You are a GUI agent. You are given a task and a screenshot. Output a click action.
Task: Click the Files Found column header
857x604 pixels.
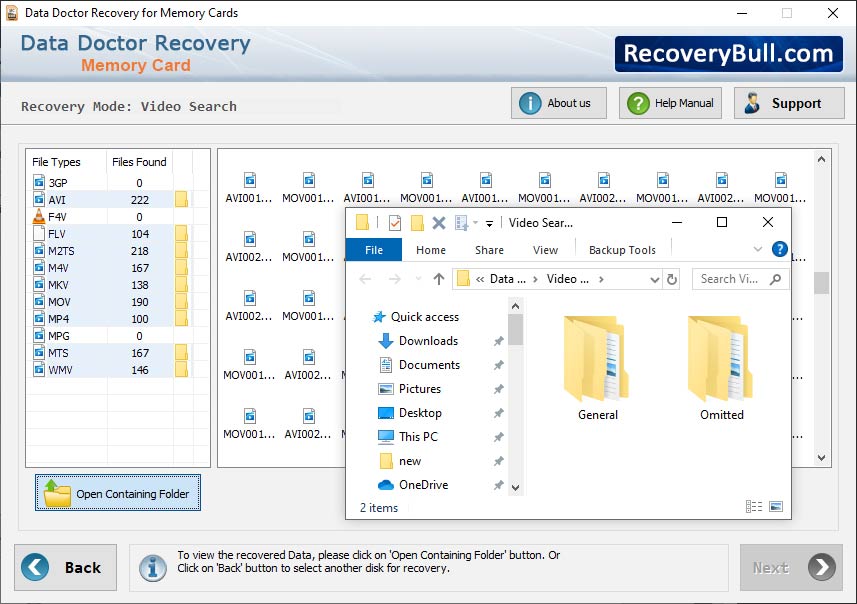[x=139, y=162]
